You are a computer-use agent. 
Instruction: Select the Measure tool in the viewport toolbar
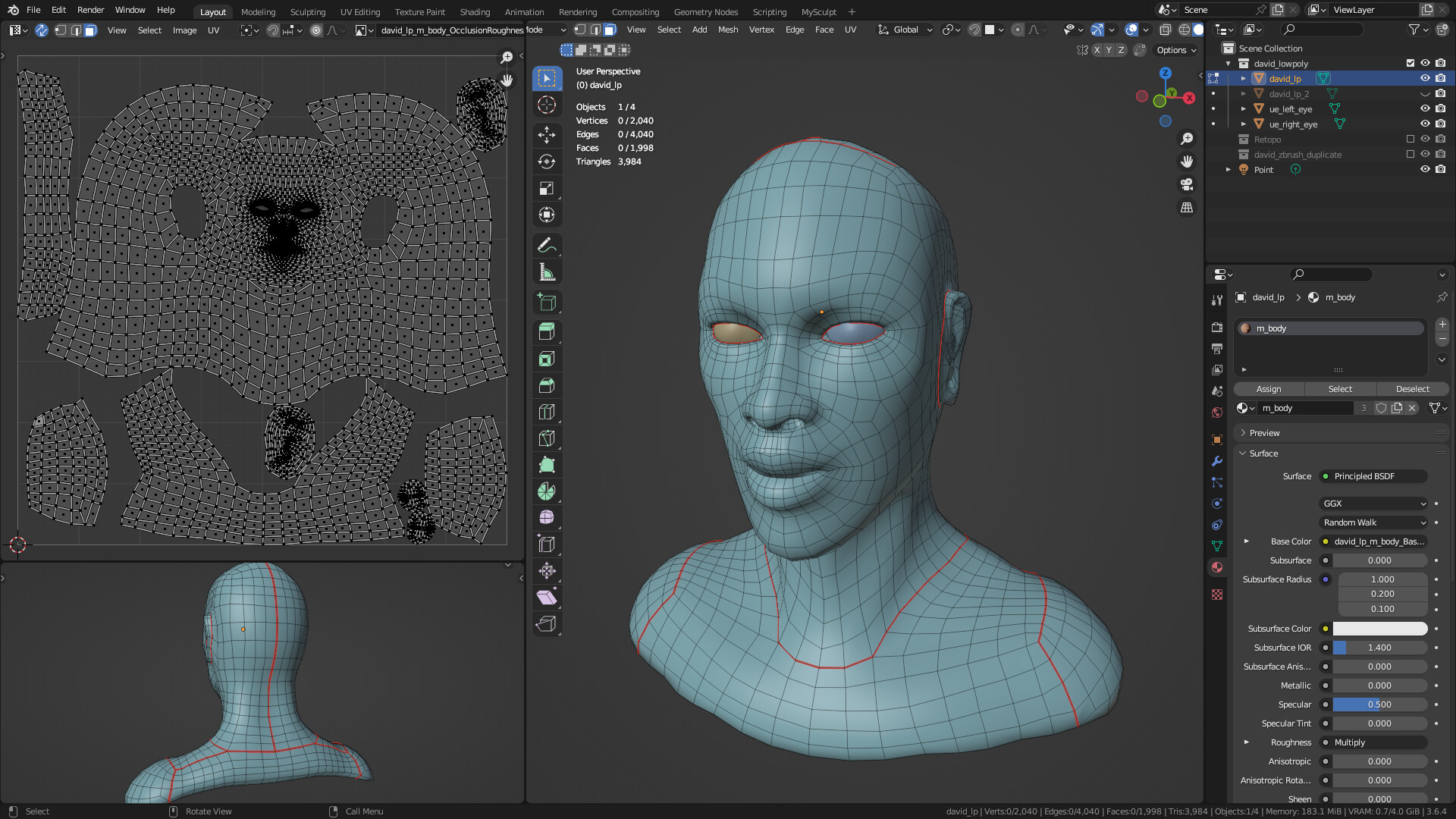pos(547,271)
